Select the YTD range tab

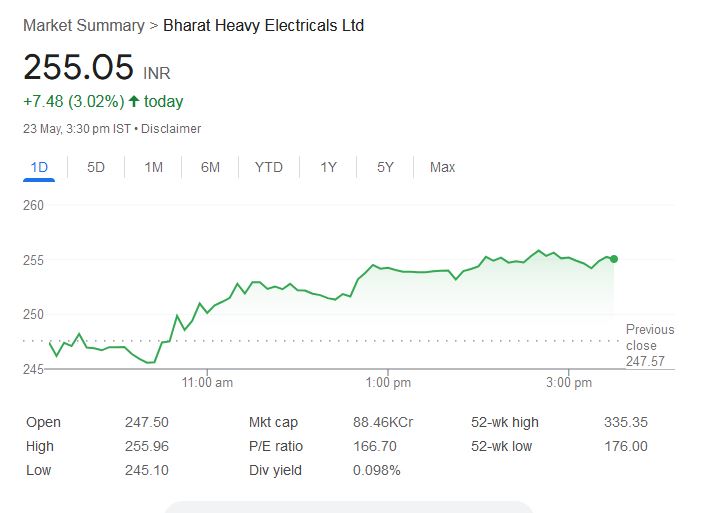point(268,167)
